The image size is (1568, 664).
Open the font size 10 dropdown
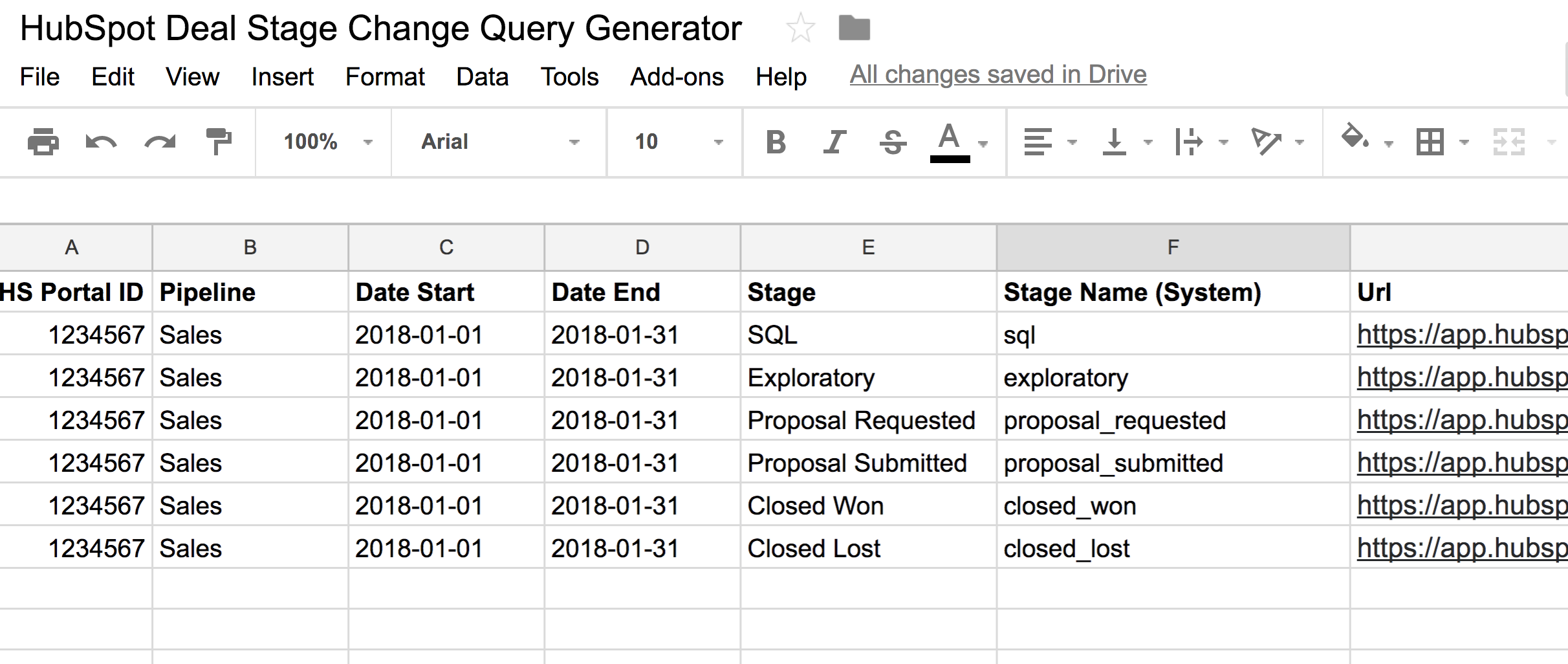coord(679,142)
